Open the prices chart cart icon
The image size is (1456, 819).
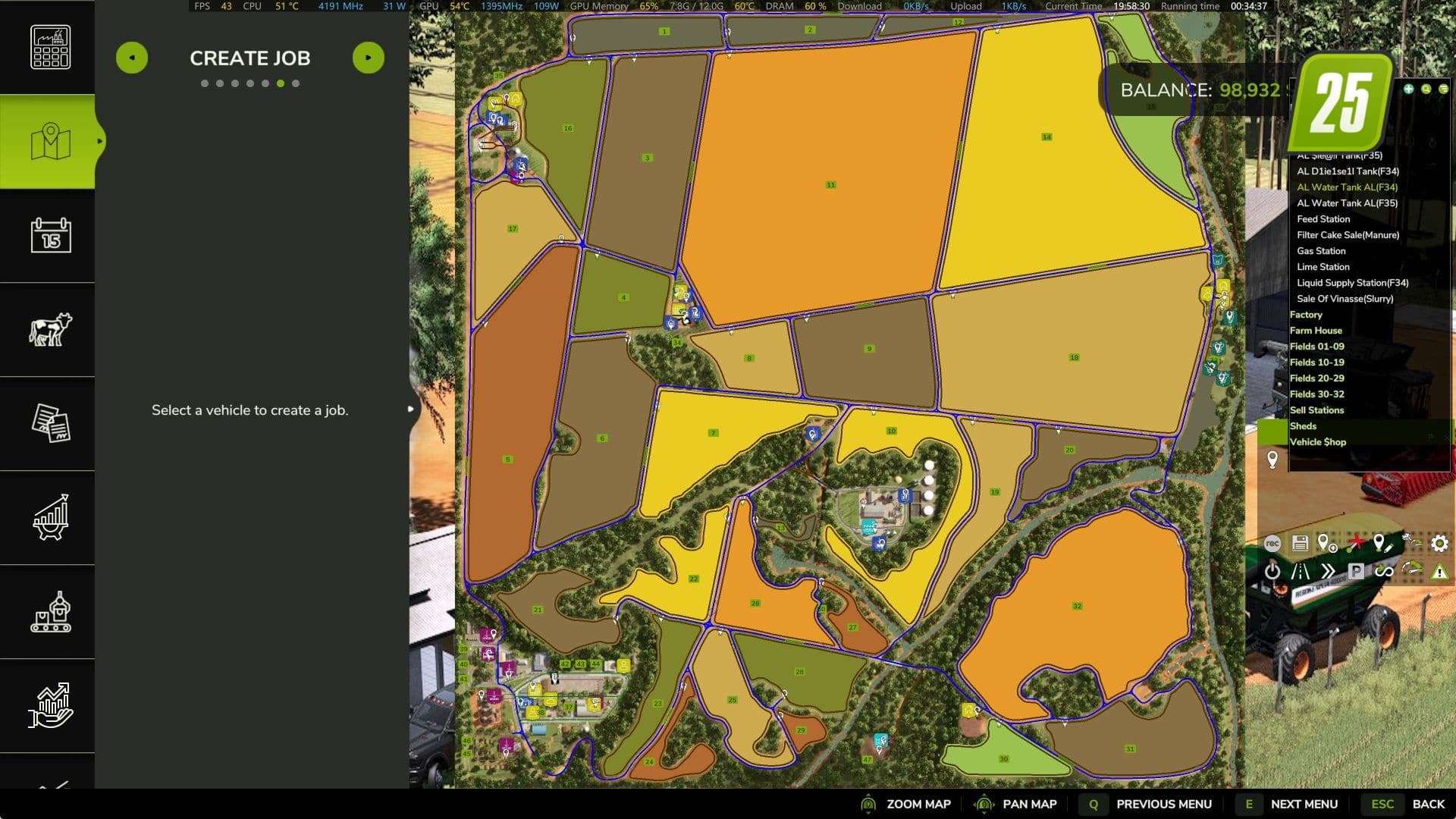point(50,517)
